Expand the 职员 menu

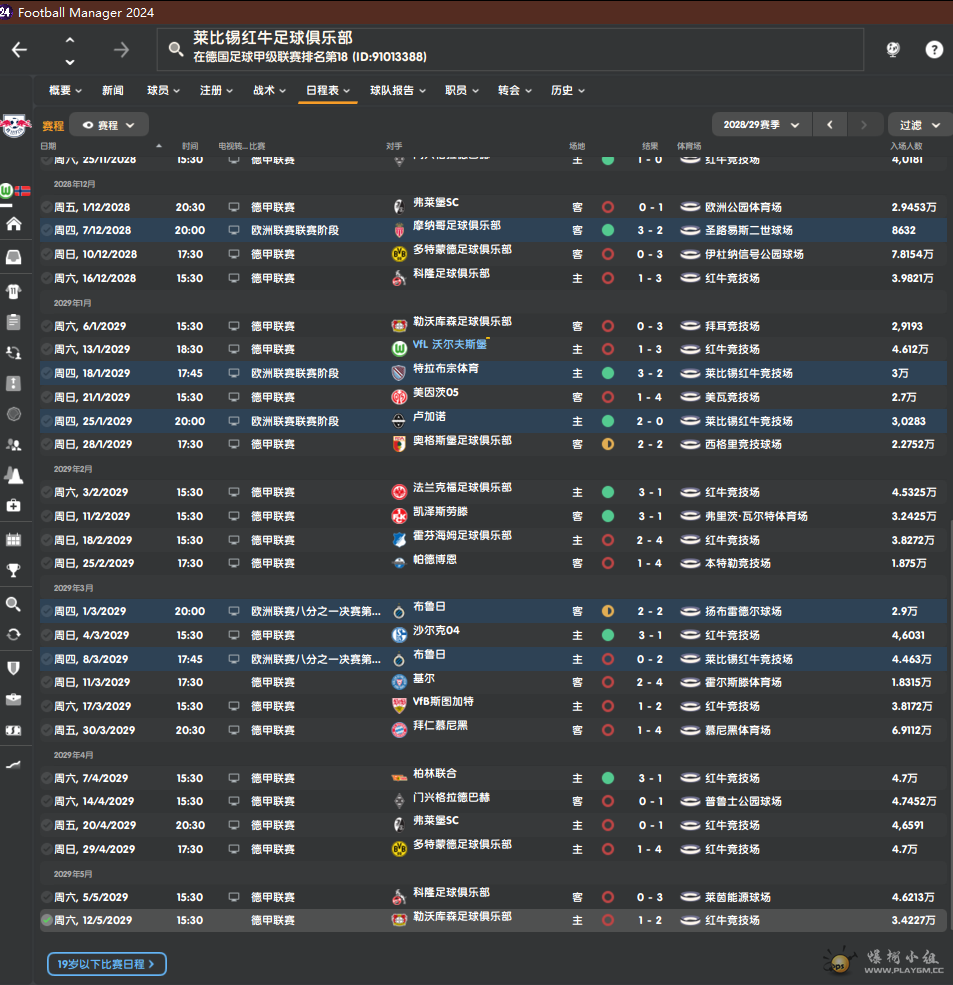(x=462, y=90)
